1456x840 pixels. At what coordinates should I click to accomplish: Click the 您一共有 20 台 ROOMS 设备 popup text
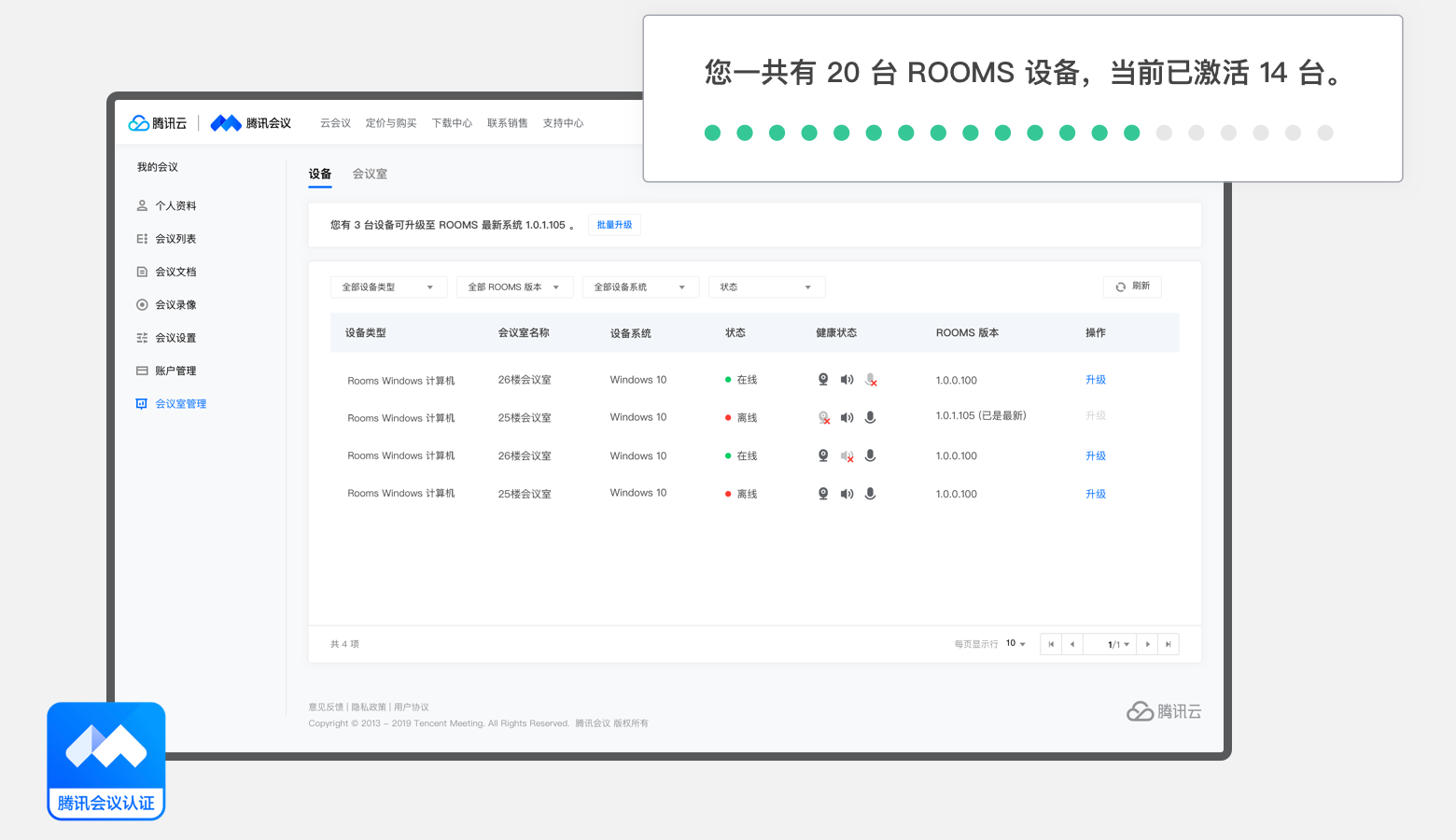pyautogui.click(x=1023, y=73)
